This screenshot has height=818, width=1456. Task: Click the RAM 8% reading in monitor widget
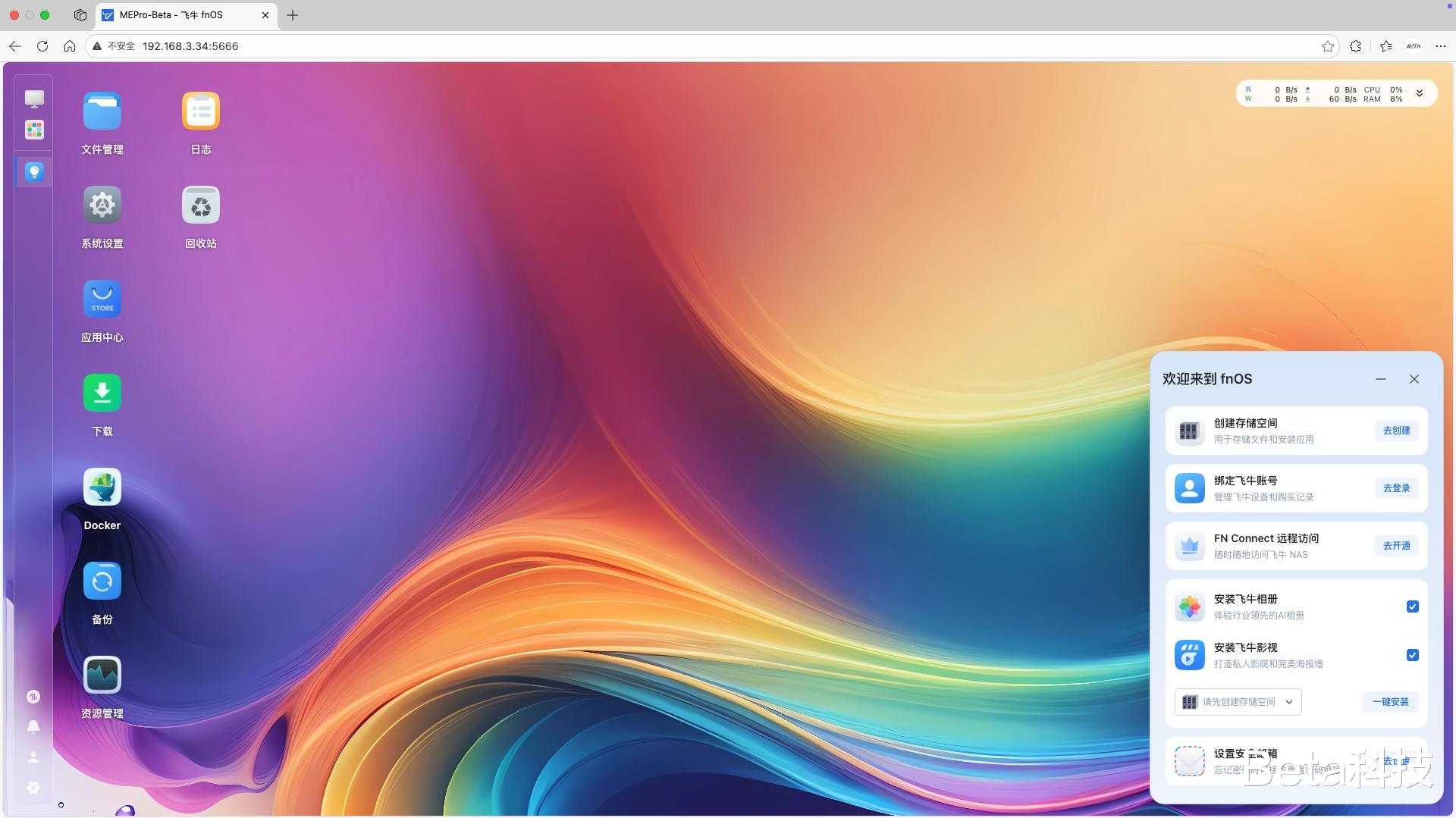pos(1383,99)
